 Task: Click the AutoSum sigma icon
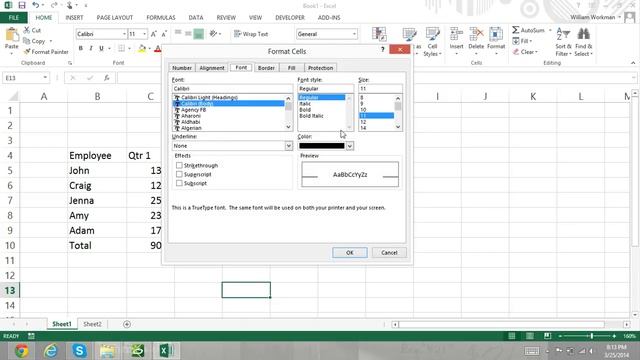tap(516, 30)
